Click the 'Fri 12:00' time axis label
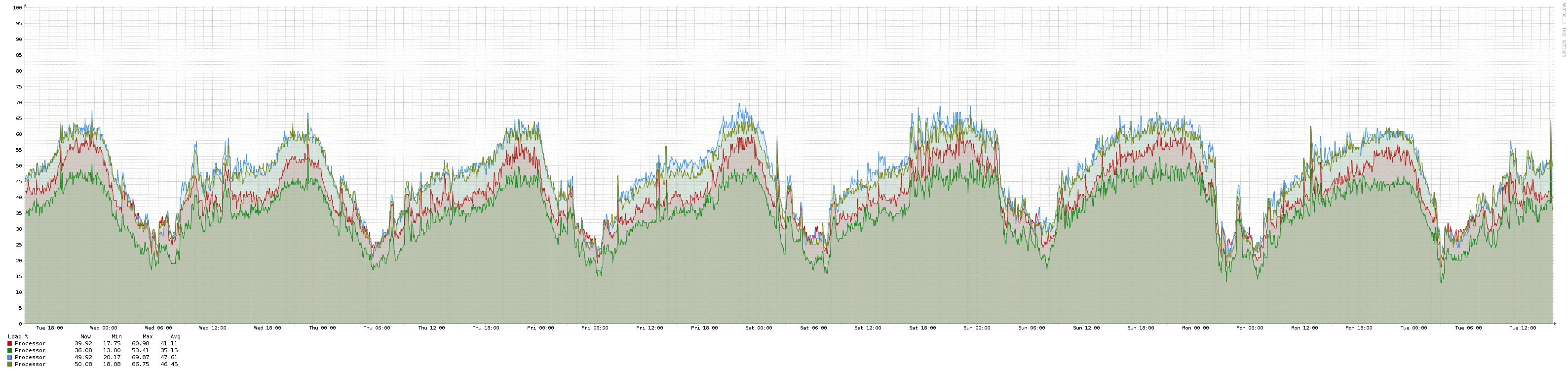Screen dimensions: 1568x371 (x=650, y=329)
